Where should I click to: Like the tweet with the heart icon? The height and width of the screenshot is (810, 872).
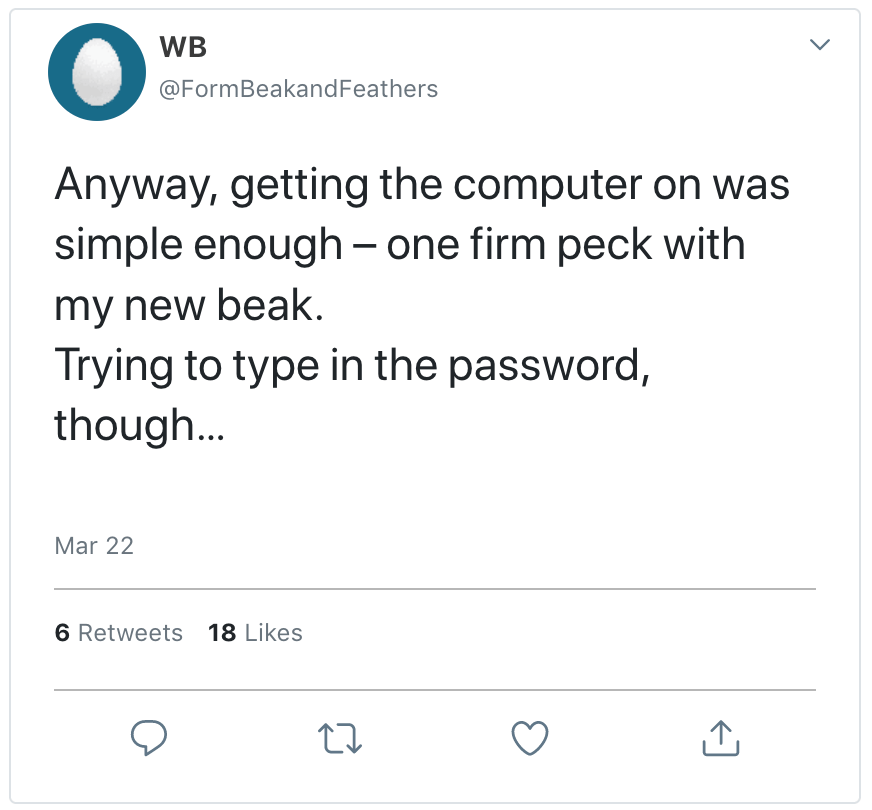click(x=530, y=738)
